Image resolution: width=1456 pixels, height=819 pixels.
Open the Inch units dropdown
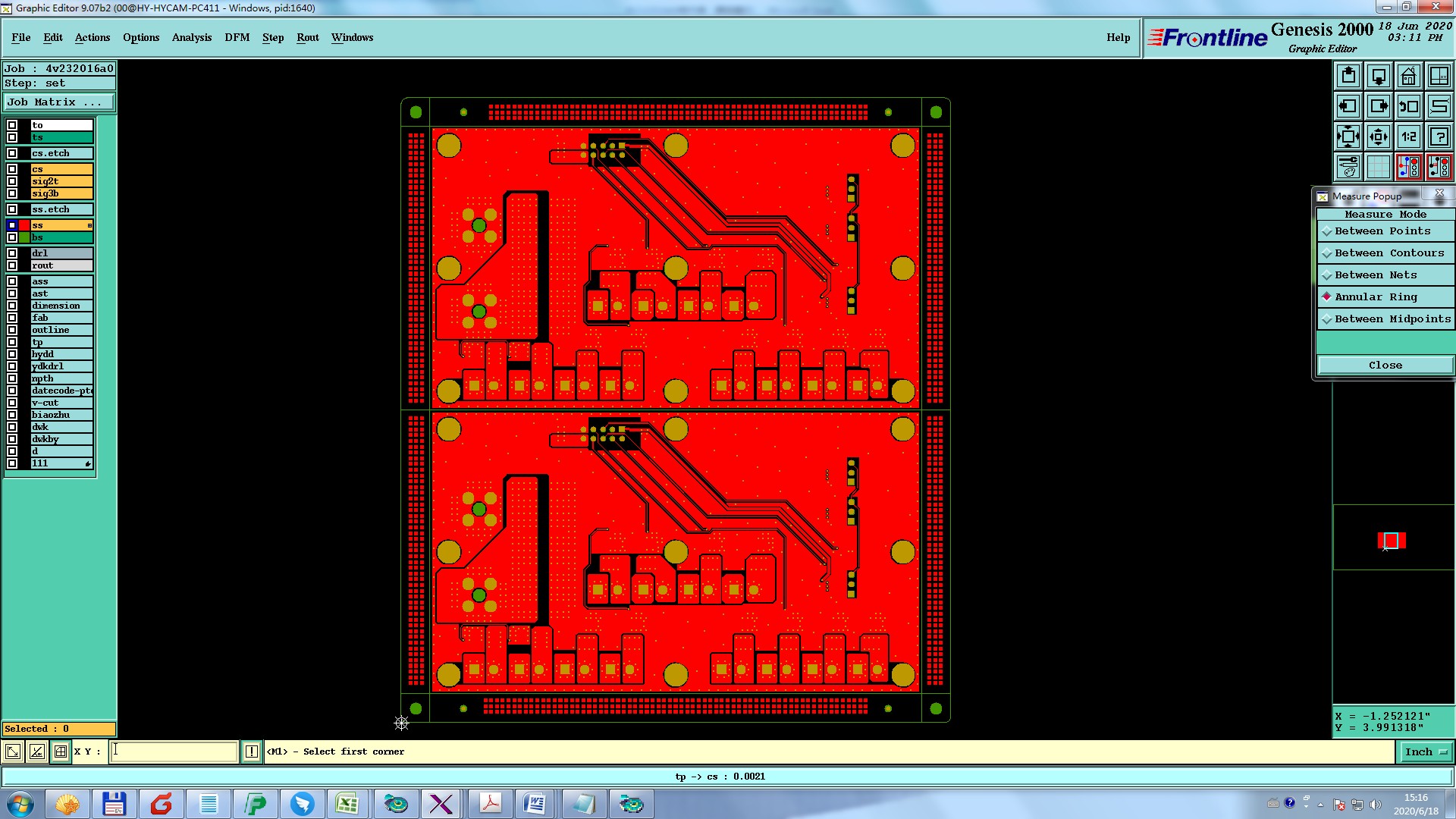pos(1426,752)
